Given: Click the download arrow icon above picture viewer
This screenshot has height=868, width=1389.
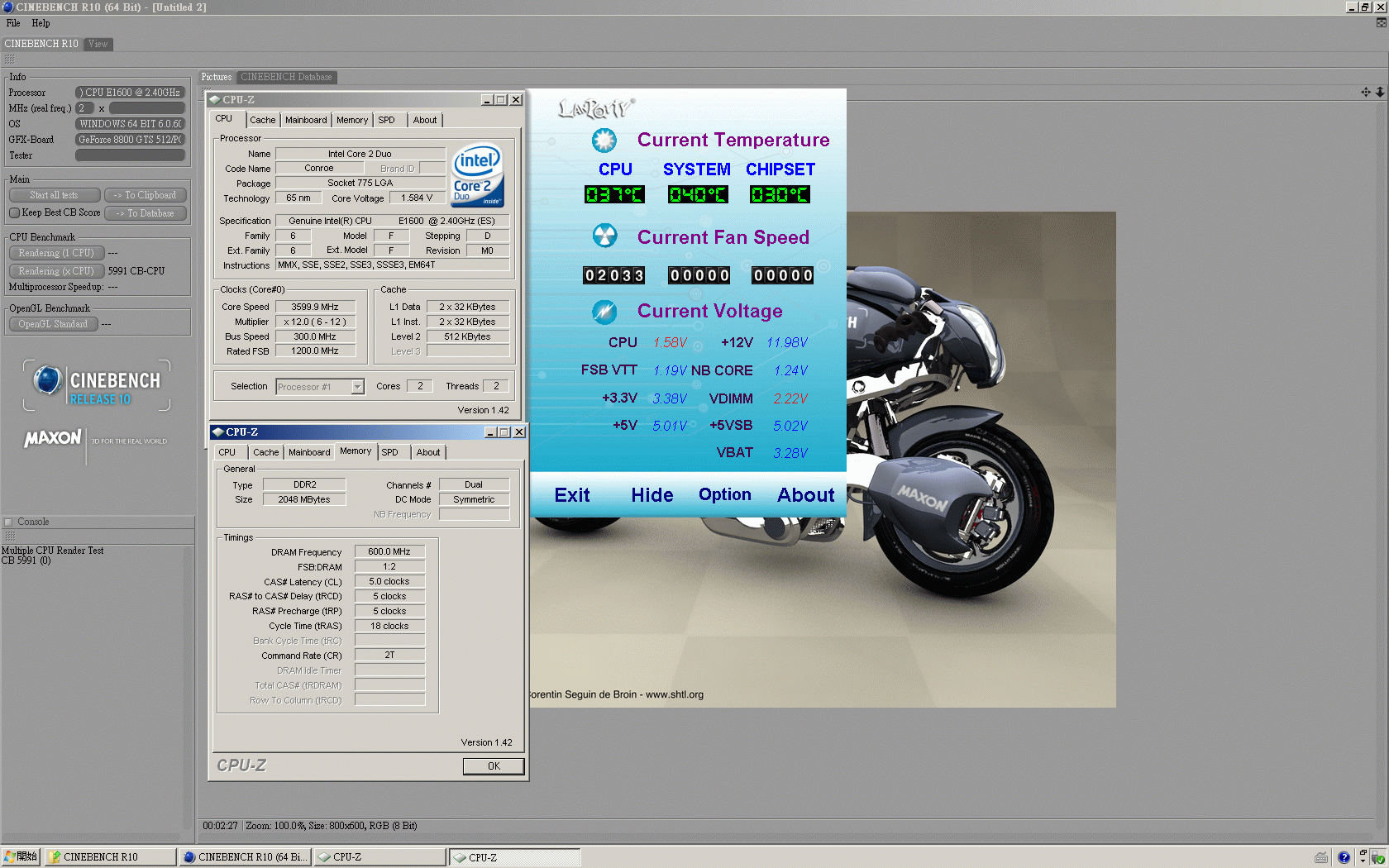Looking at the screenshot, I should point(1380,92).
